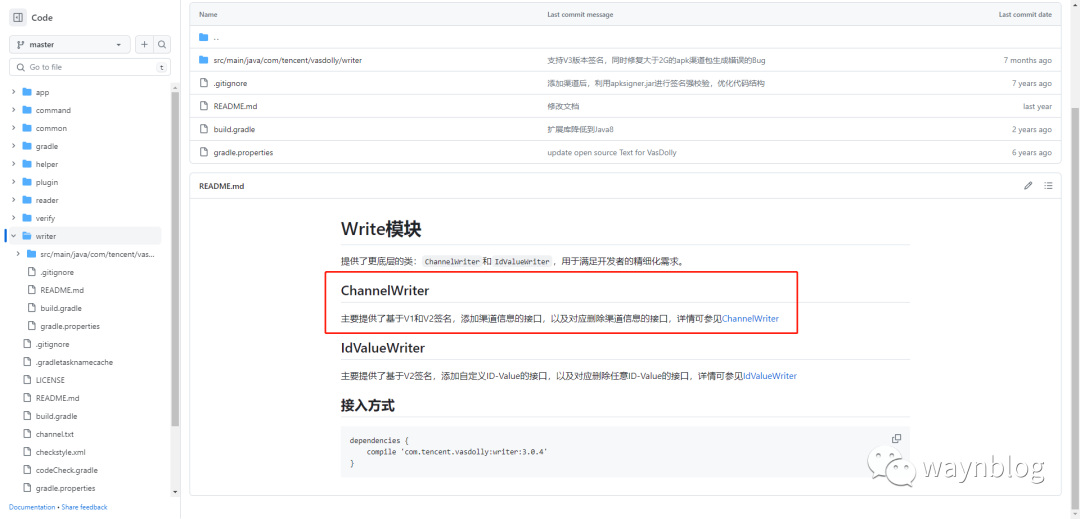
Task: Open build.gradle in file listing
Action: click(x=234, y=129)
